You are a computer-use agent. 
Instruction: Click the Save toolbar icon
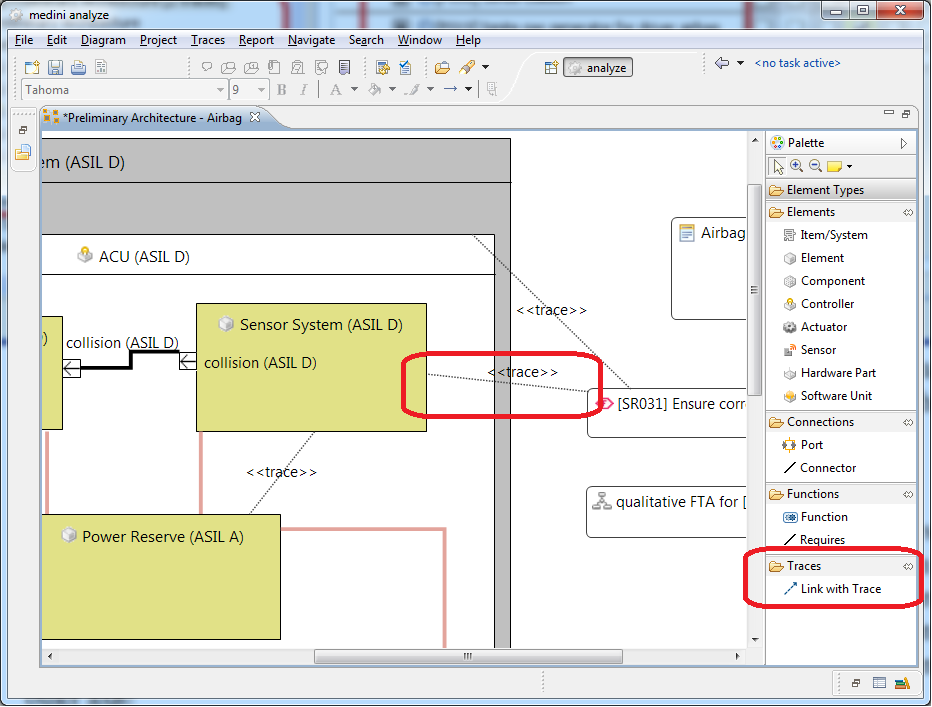click(x=55, y=67)
